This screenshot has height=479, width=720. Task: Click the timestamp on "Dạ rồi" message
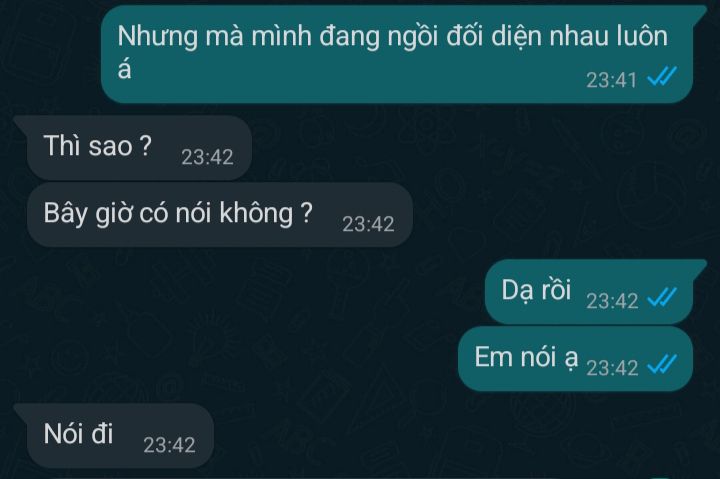[x=612, y=301]
